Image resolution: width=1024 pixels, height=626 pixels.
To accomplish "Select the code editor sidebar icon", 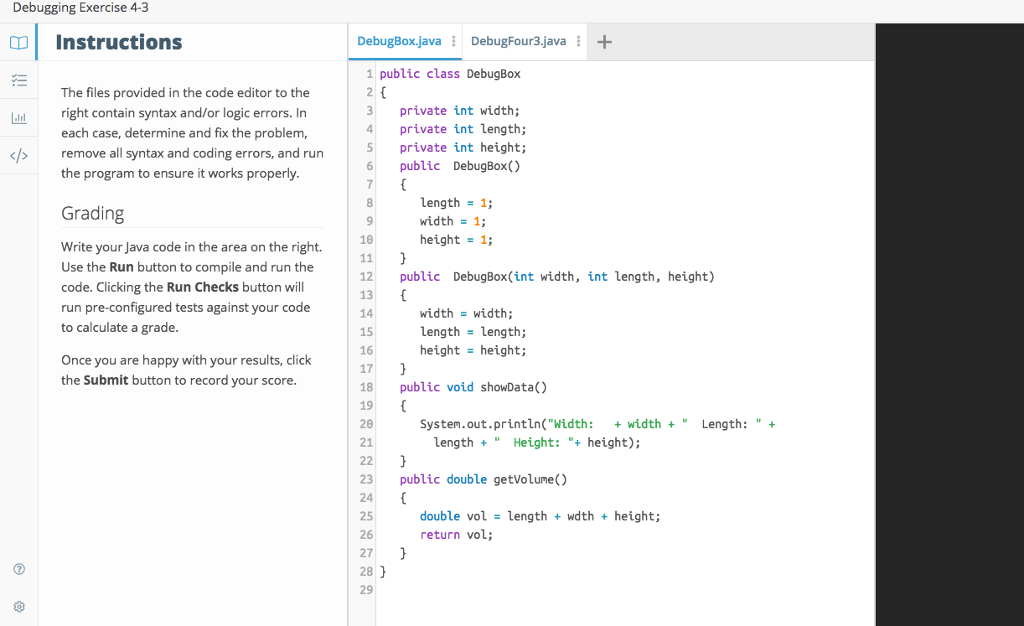I will pyautogui.click(x=18, y=155).
